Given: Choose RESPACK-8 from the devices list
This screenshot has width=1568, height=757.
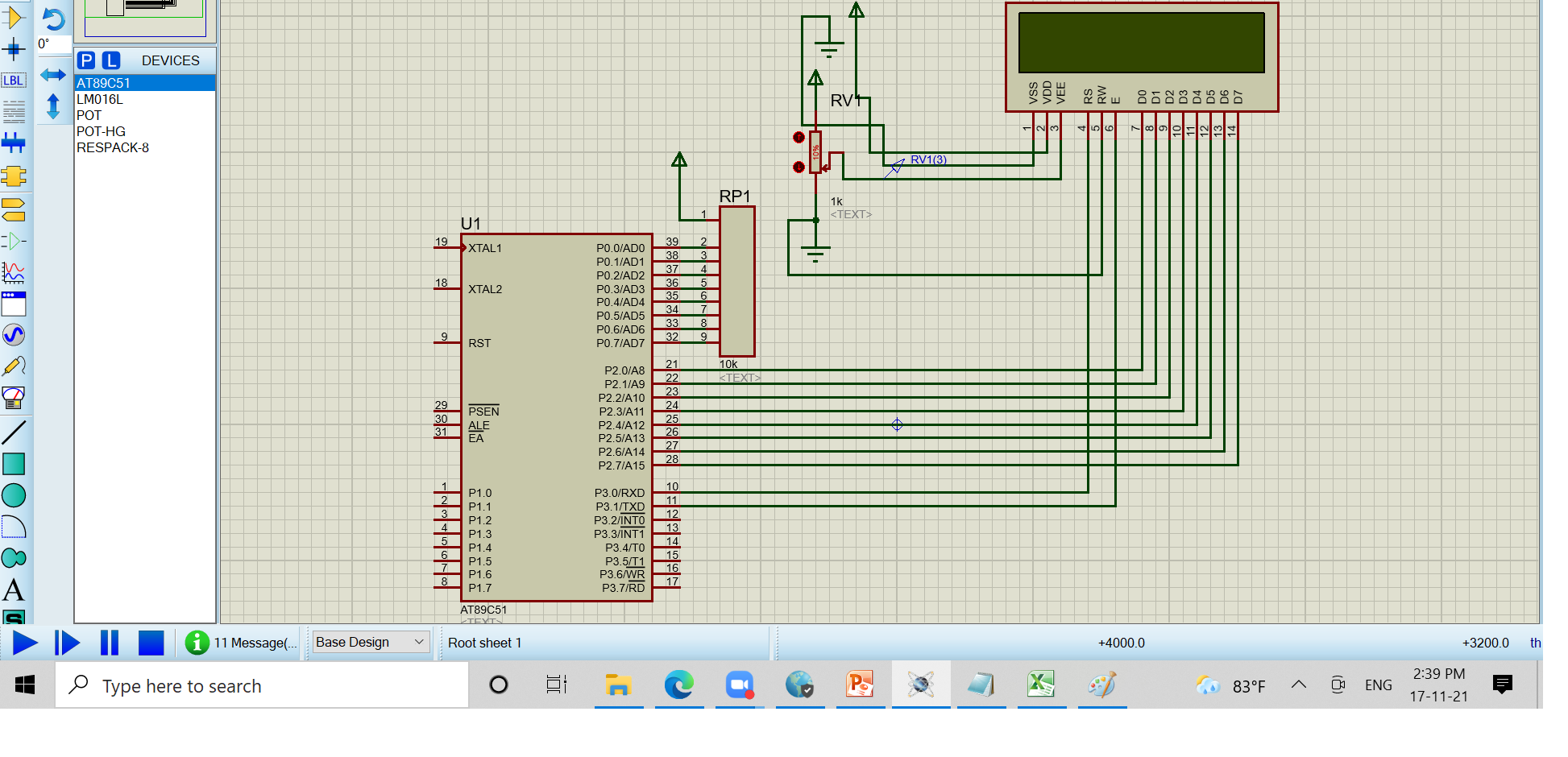Looking at the screenshot, I should click(x=113, y=147).
